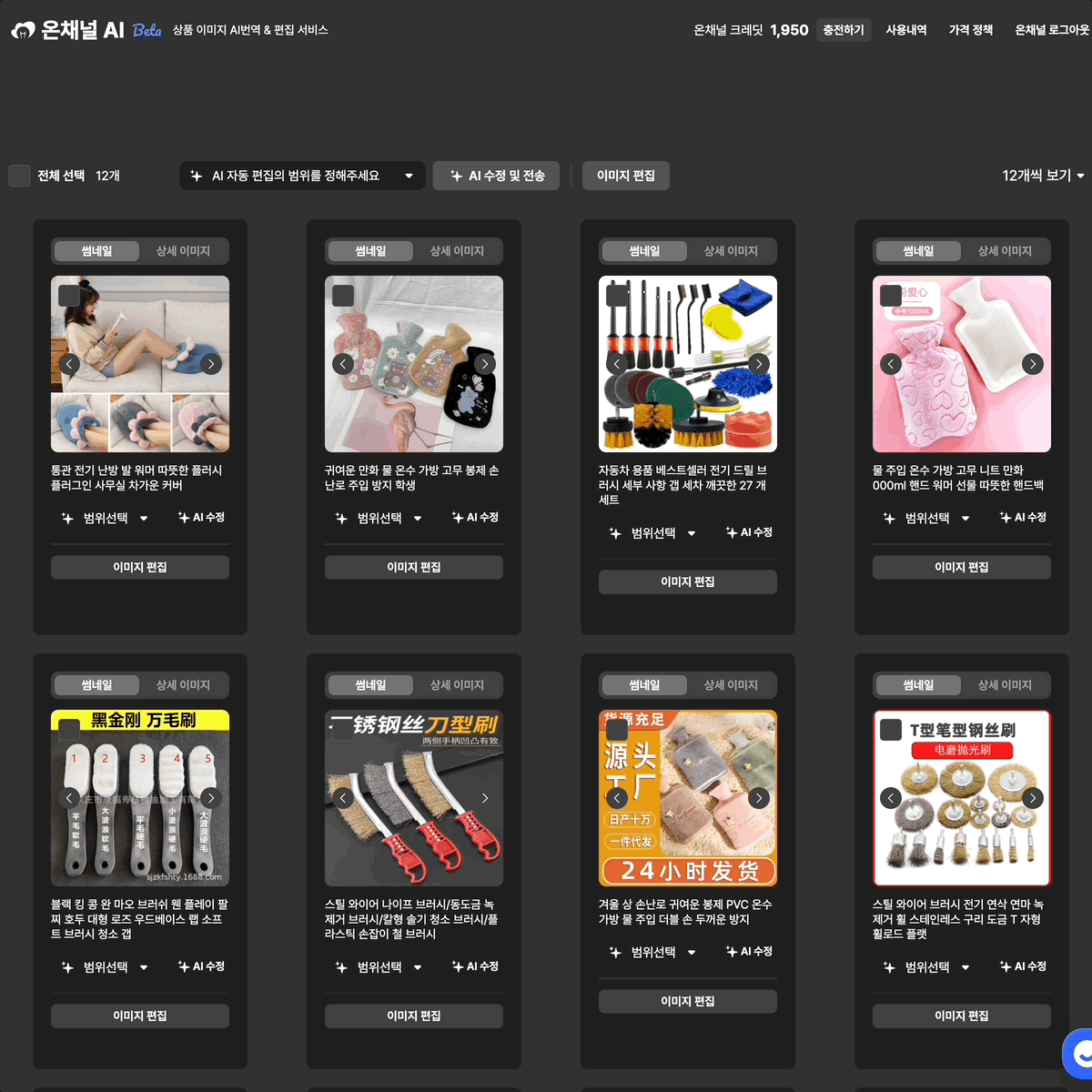Switch to 상세 이미지 tab on pink knit bag card
The width and height of the screenshot is (1092, 1092).
coord(1005,251)
